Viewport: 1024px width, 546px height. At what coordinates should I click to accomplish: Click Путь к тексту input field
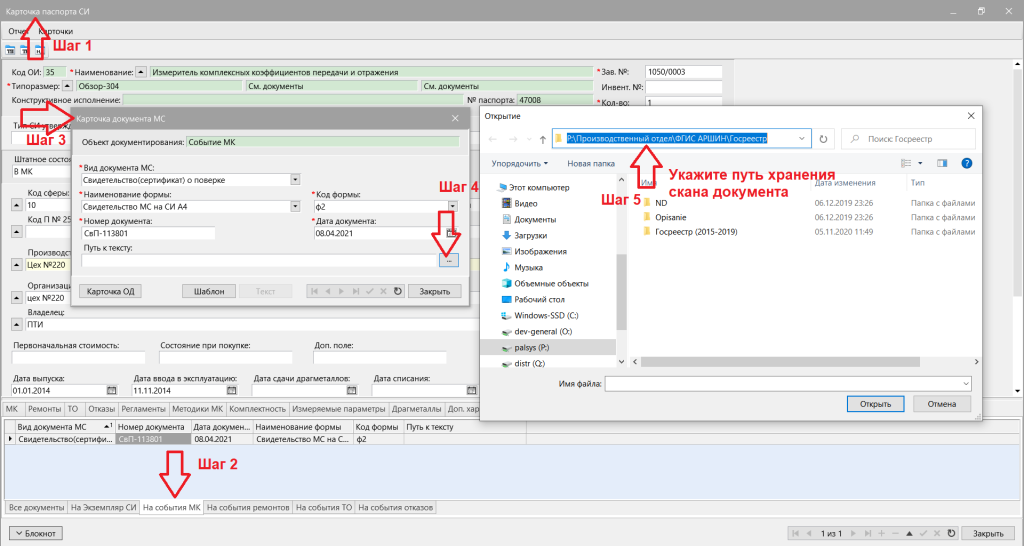tap(259, 261)
